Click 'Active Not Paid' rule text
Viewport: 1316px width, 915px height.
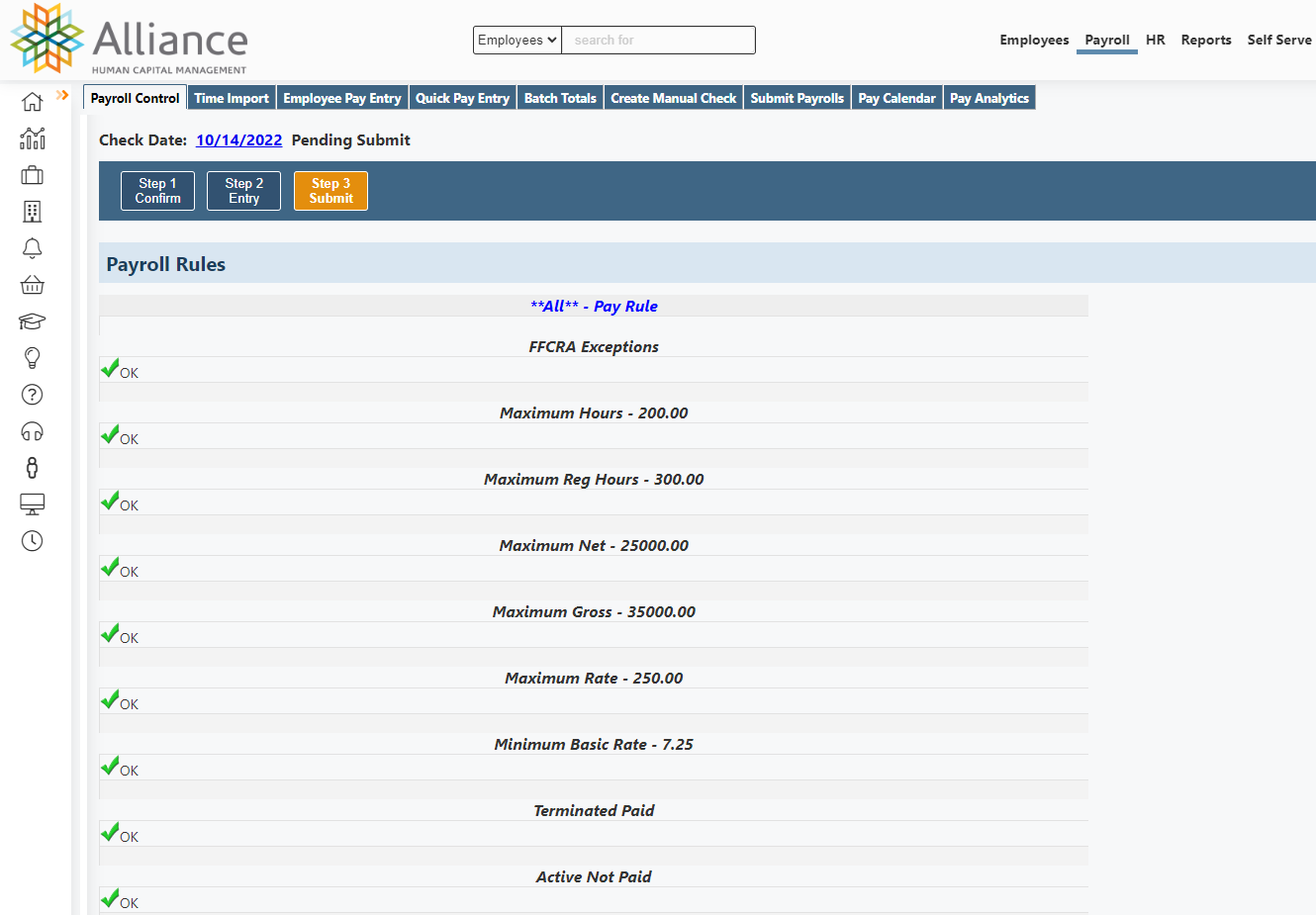(x=594, y=877)
